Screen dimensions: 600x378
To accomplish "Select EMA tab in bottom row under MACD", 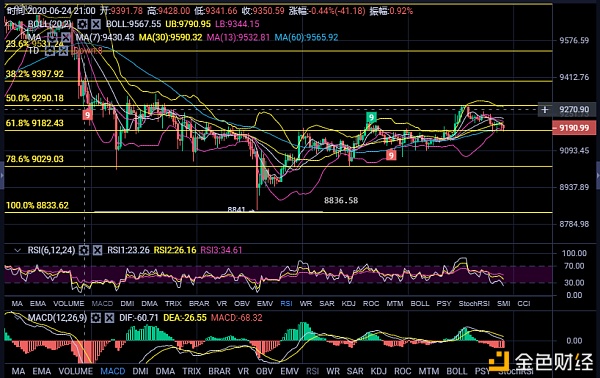I will [42, 371].
